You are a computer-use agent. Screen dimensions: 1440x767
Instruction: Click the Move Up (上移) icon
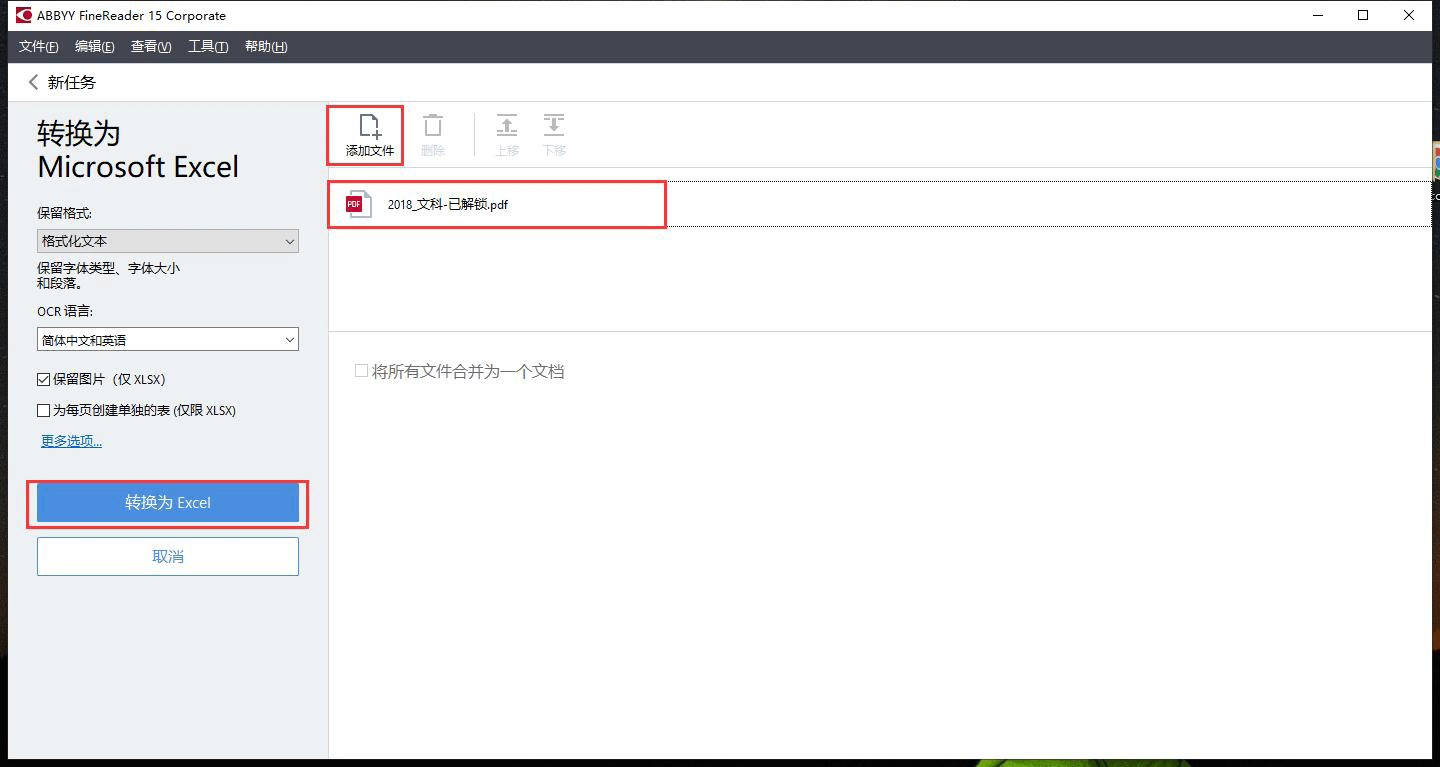click(x=507, y=126)
